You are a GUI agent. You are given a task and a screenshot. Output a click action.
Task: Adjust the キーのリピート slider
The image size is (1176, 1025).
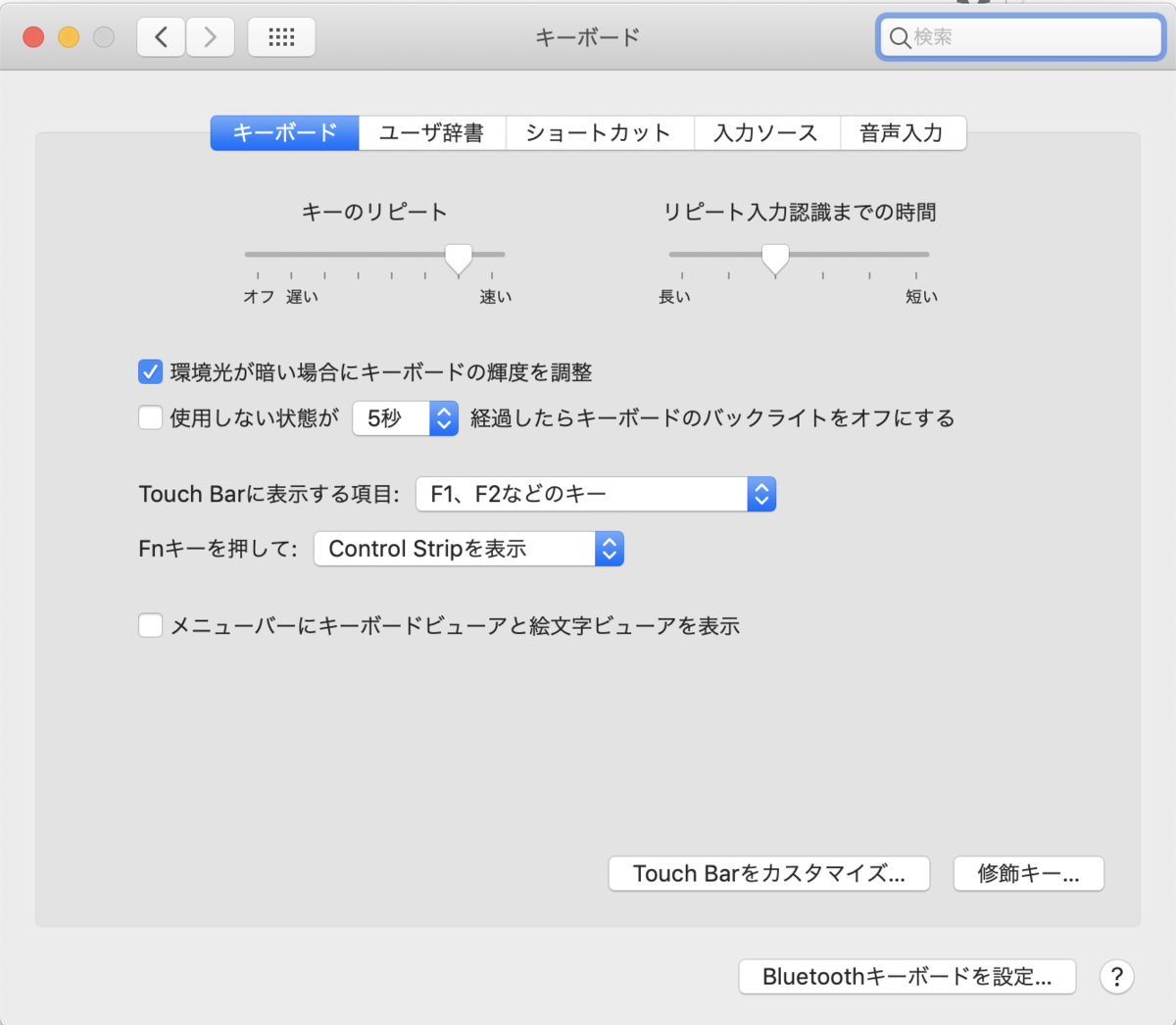[458, 258]
